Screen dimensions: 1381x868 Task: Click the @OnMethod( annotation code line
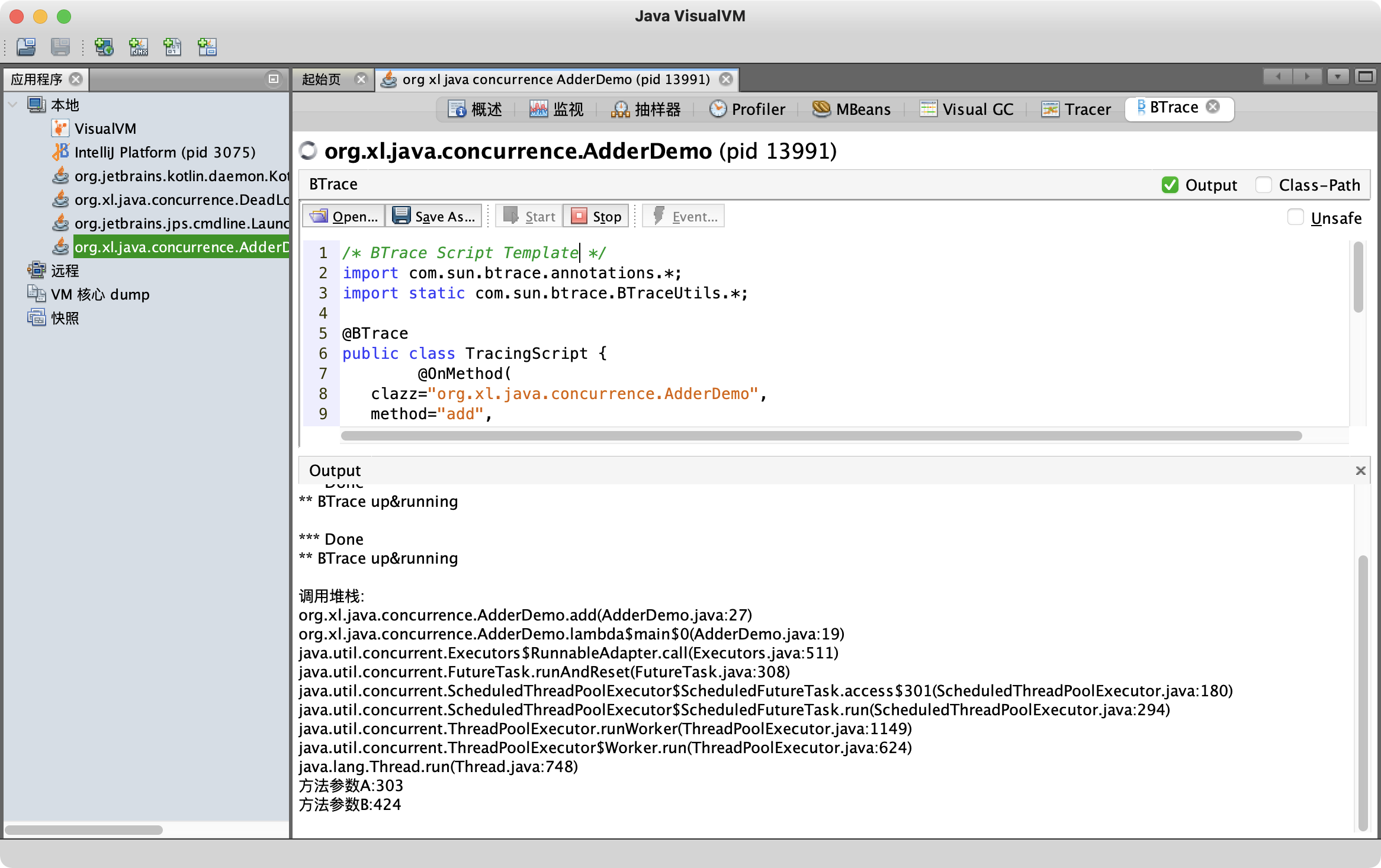[x=464, y=374]
